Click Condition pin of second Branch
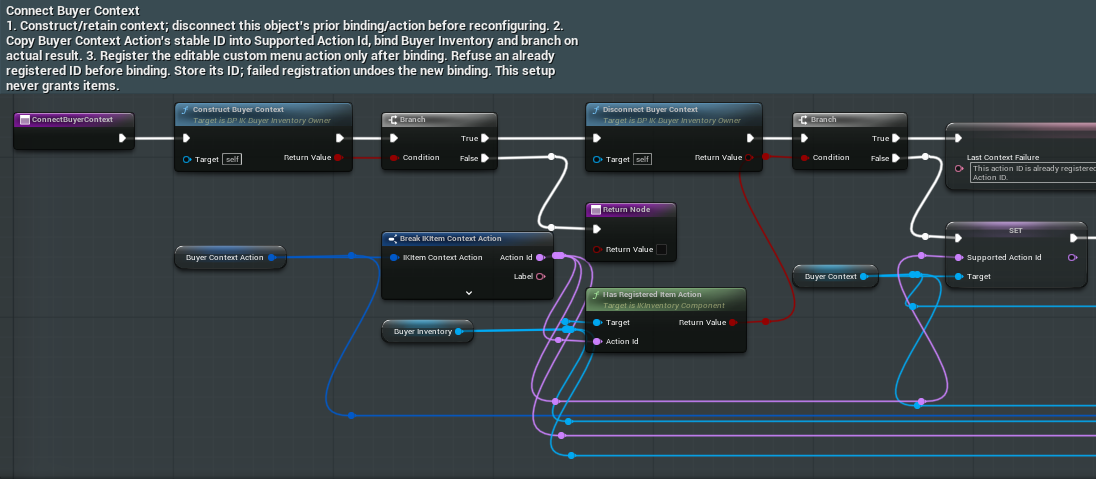 805,158
